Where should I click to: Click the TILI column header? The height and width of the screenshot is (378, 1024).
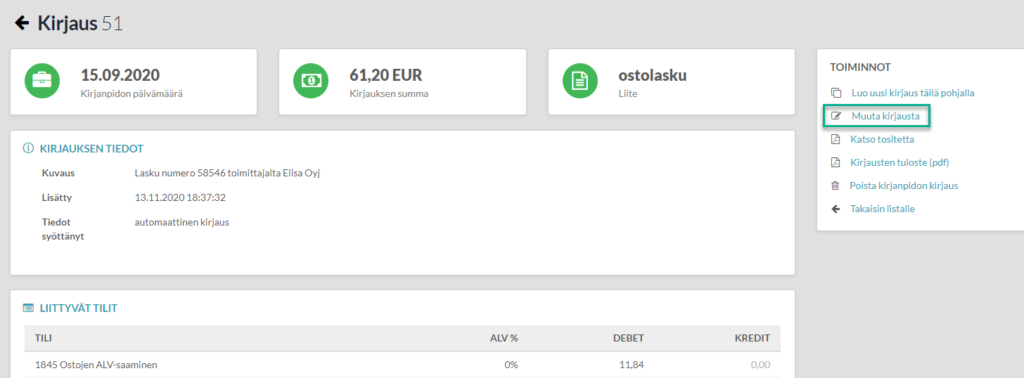(43, 338)
